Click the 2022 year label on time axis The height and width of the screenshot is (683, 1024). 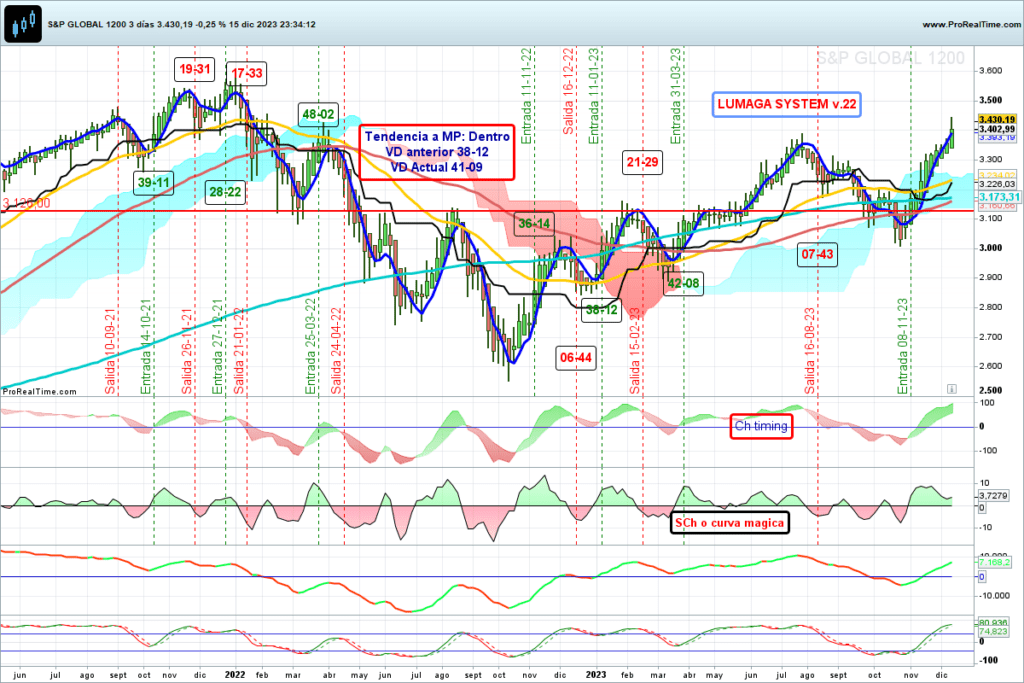point(234,675)
